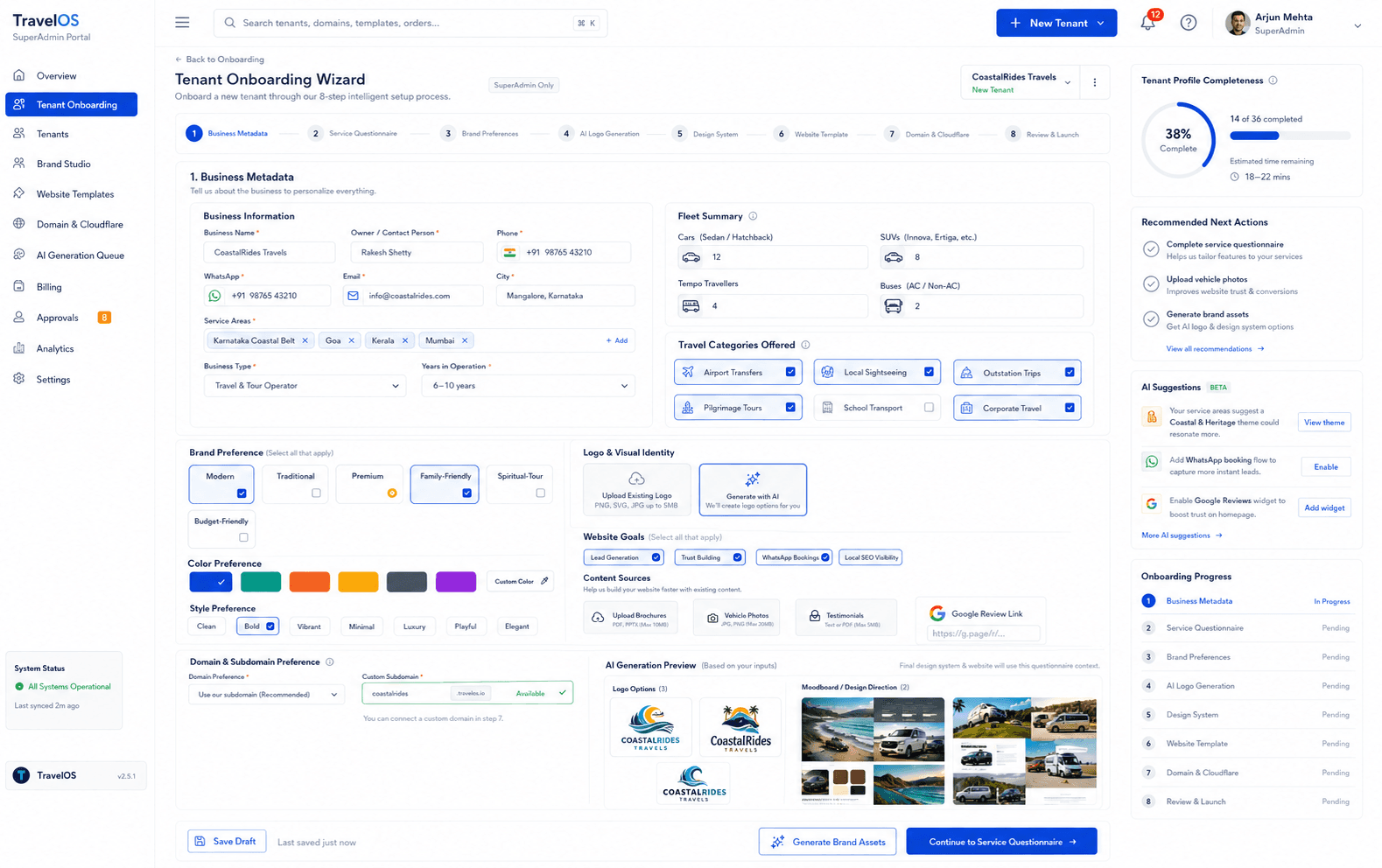Click the Google Review Link URL field
The height and width of the screenshot is (868, 1382).
pos(983,633)
